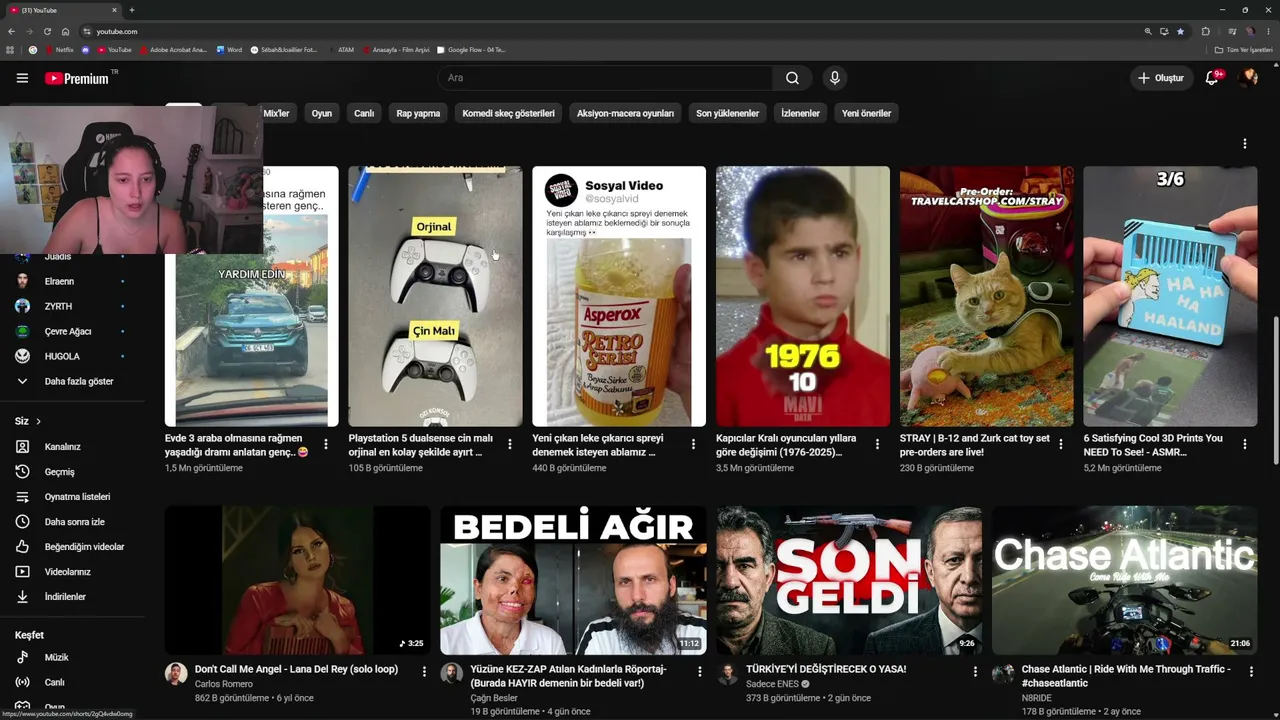Start voice search with the microphone icon
Screen dimensions: 1280x720
835,78
